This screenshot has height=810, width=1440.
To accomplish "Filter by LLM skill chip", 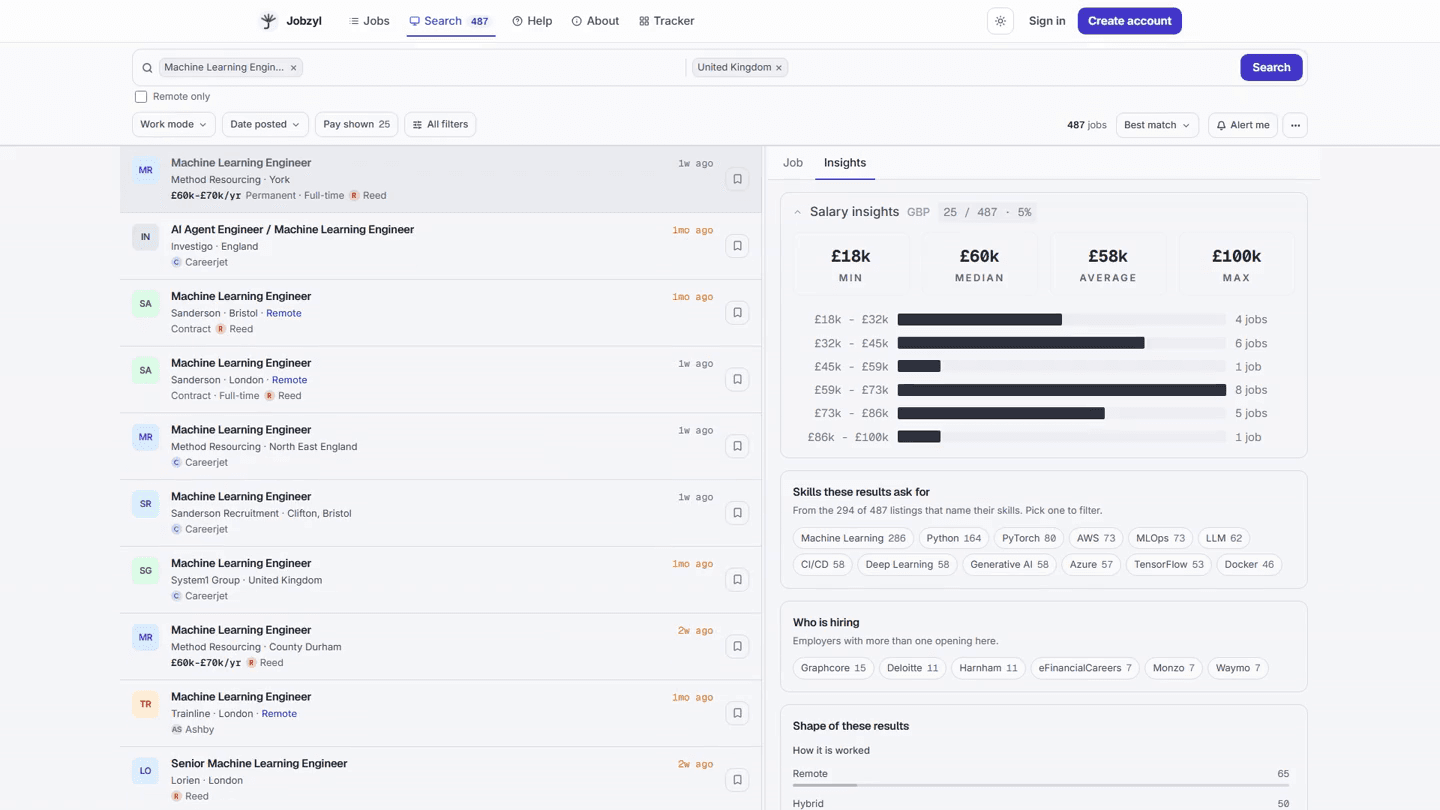I will coord(1223,538).
